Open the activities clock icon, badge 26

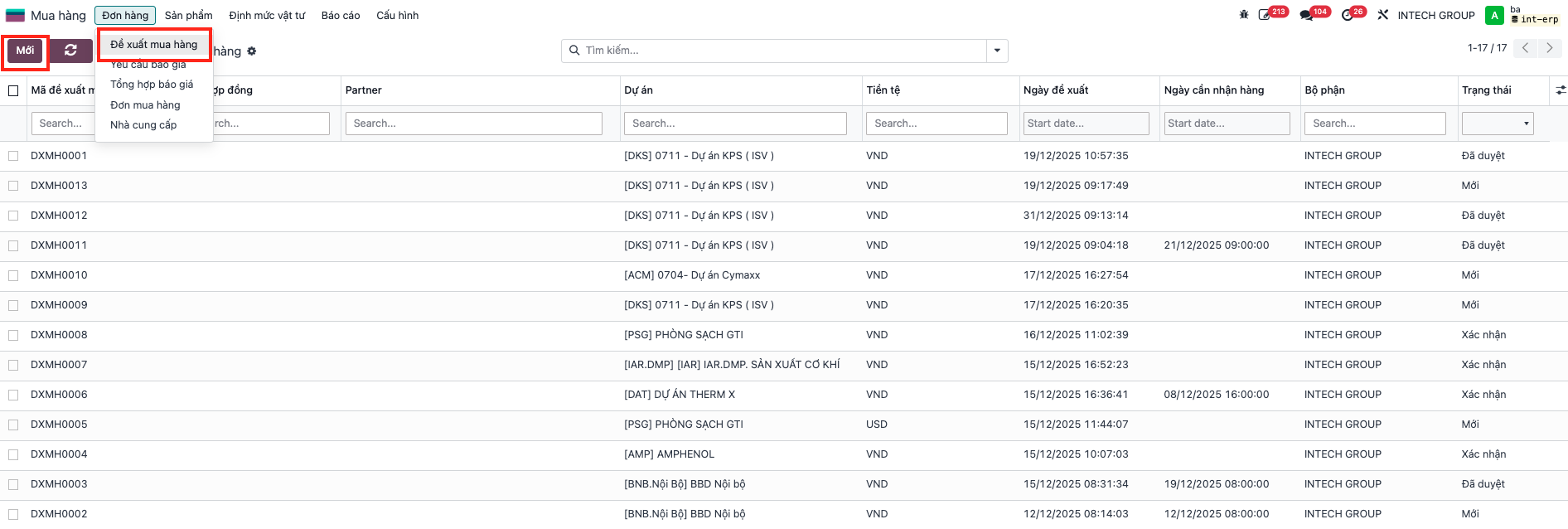1348,15
